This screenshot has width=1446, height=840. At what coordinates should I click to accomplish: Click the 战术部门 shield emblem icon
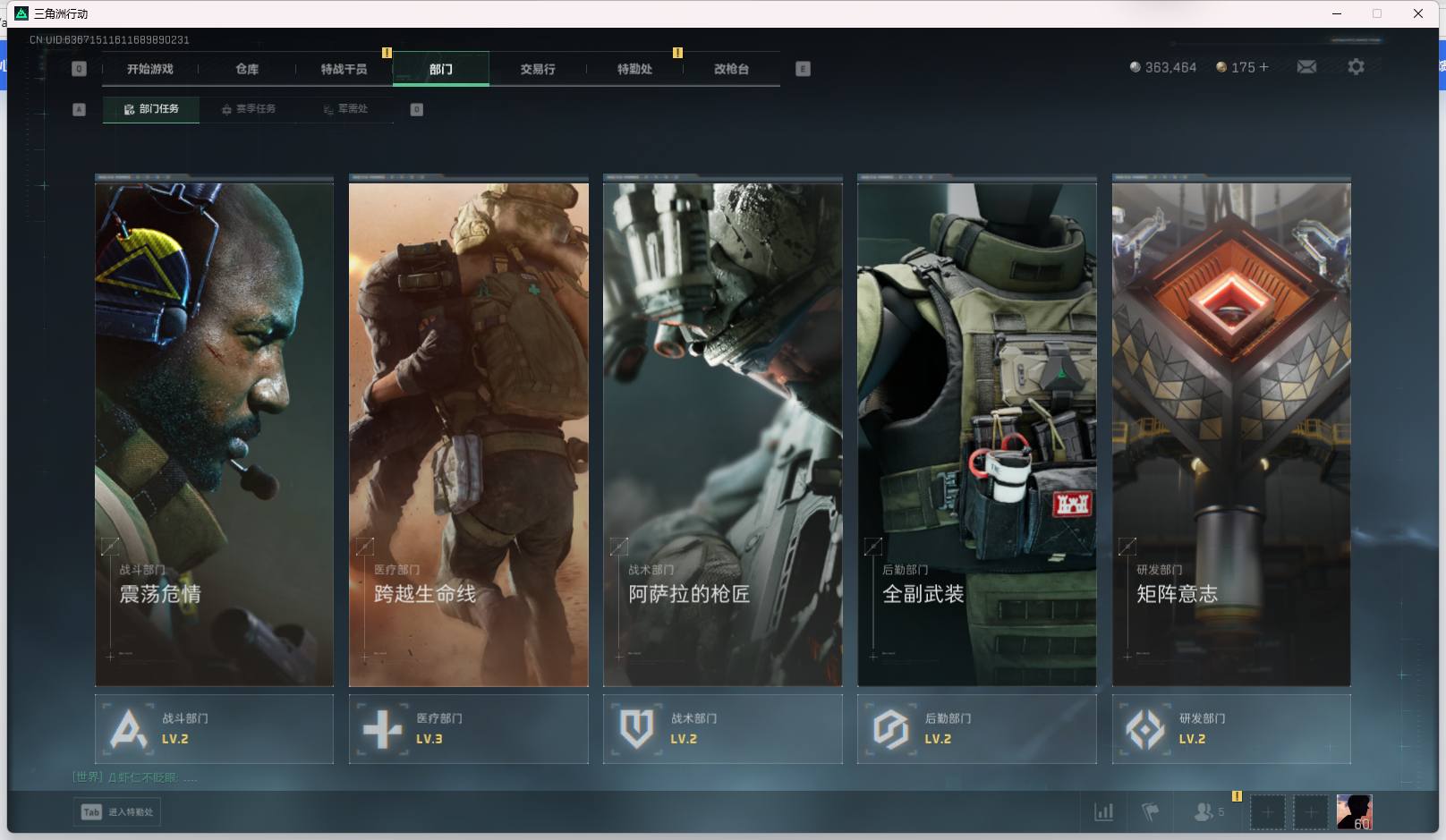click(x=636, y=729)
